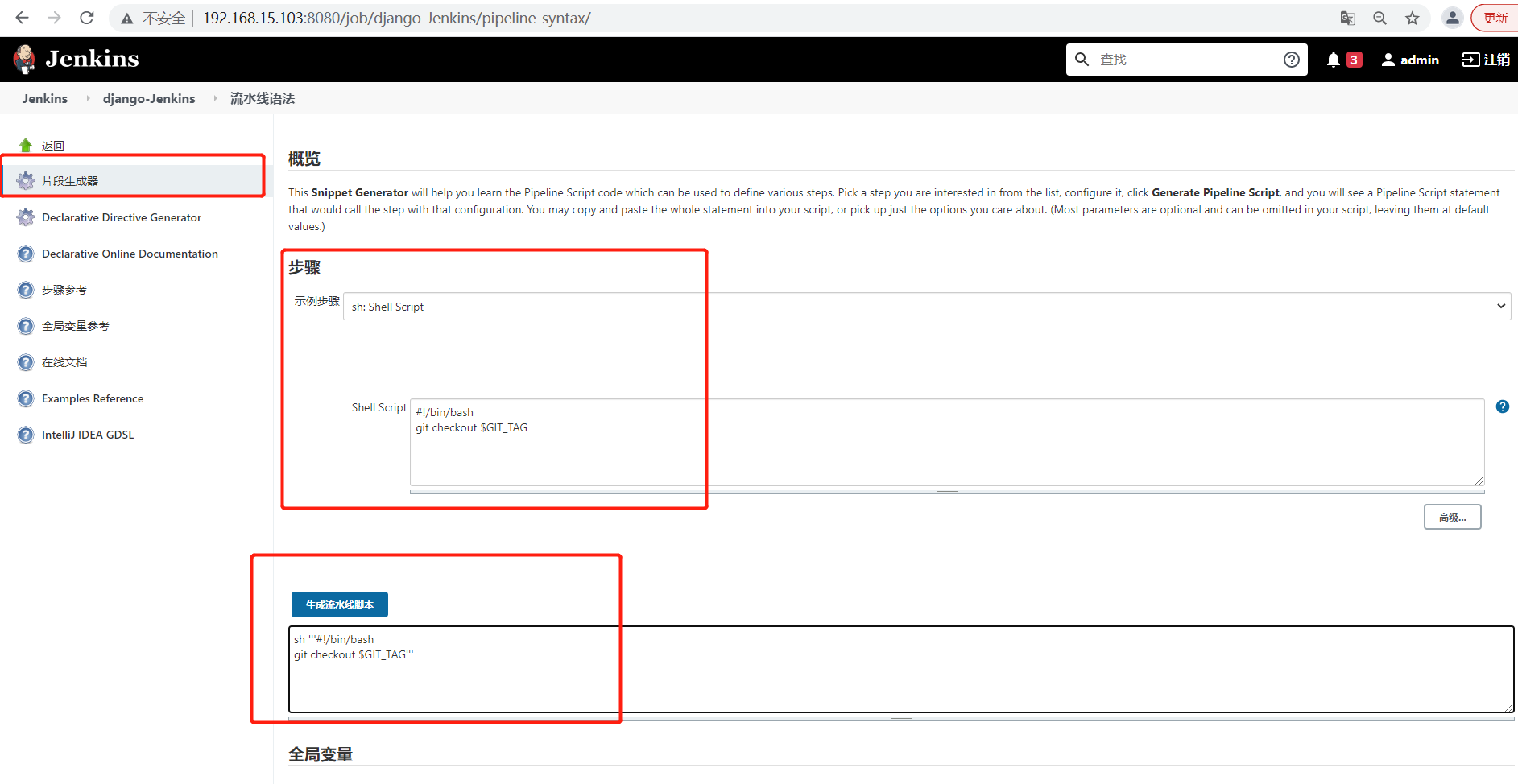Click the admin user link

tap(1419, 60)
